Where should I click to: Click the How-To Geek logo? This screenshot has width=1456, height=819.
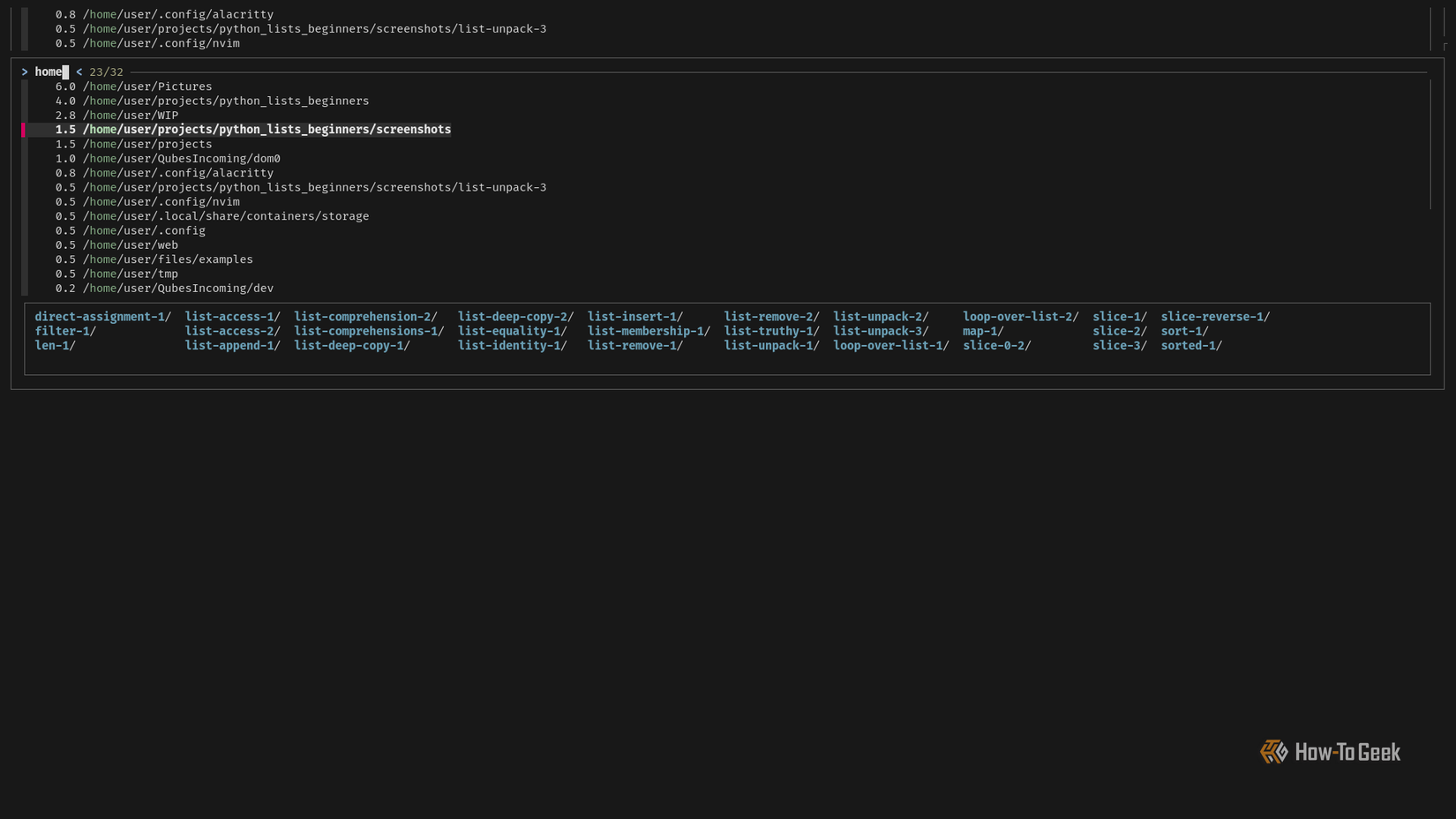coord(1329,752)
